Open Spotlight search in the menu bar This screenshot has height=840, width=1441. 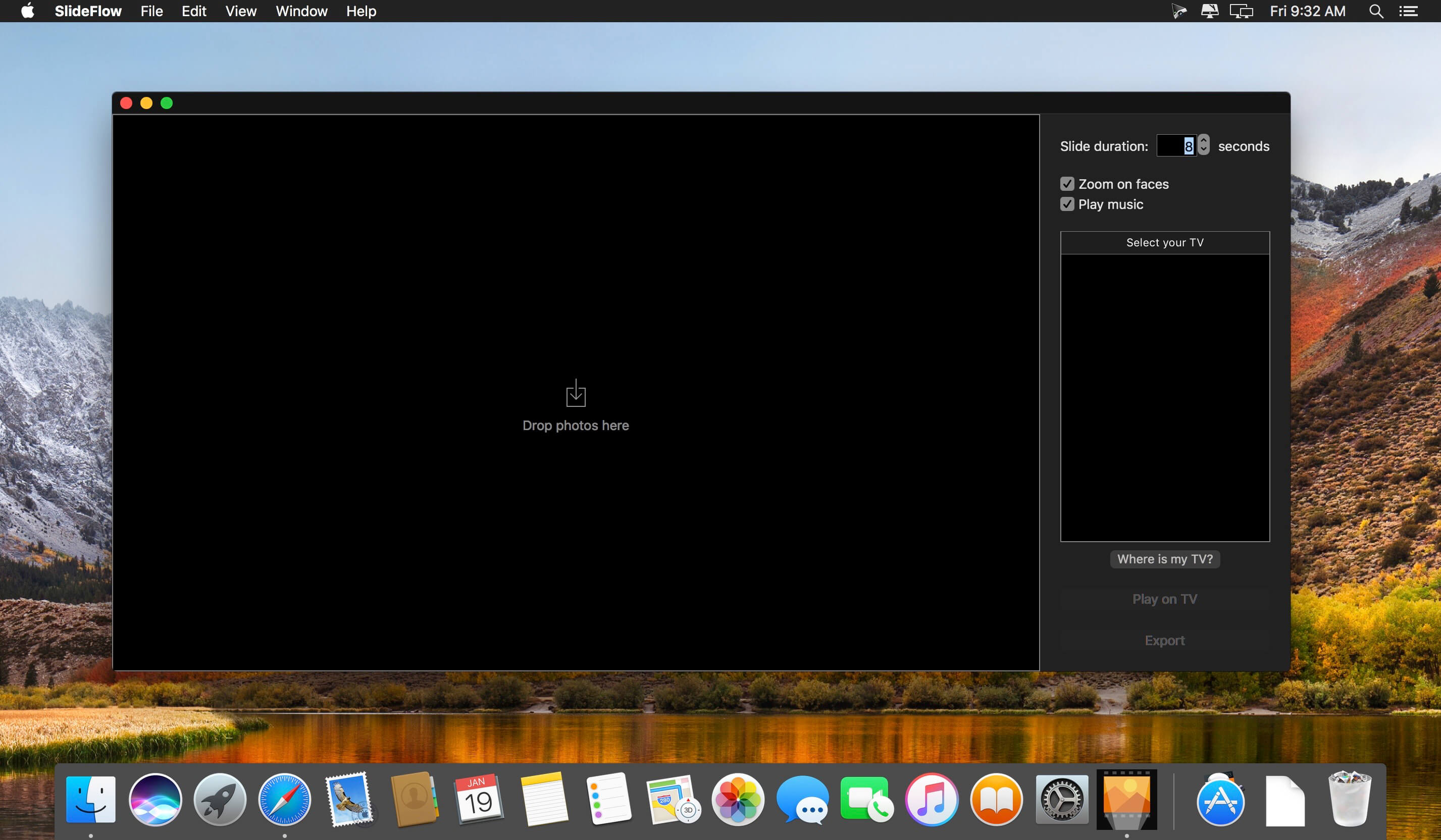pos(1376,11)
